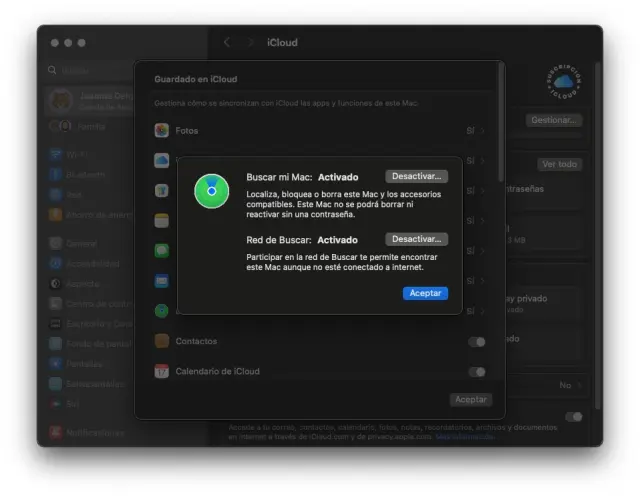This screenshot has height=496, width=640.
Task: Confirm the dialog with blue Aceptar
Action: click(x=425, y=293)
